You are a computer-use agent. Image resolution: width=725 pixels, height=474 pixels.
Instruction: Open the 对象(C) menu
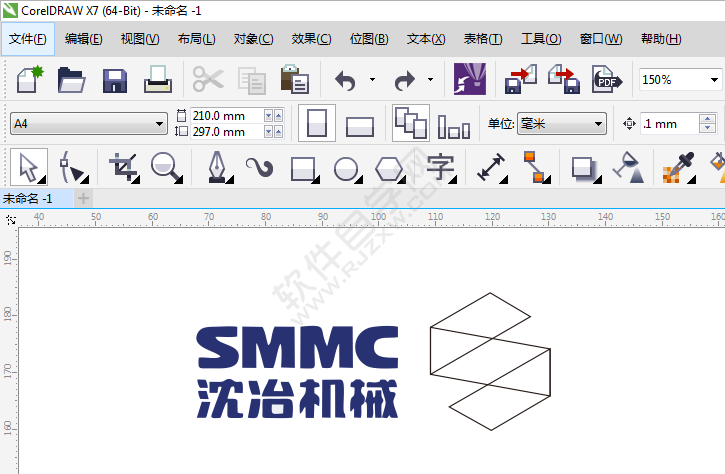(x=253, y=39)
